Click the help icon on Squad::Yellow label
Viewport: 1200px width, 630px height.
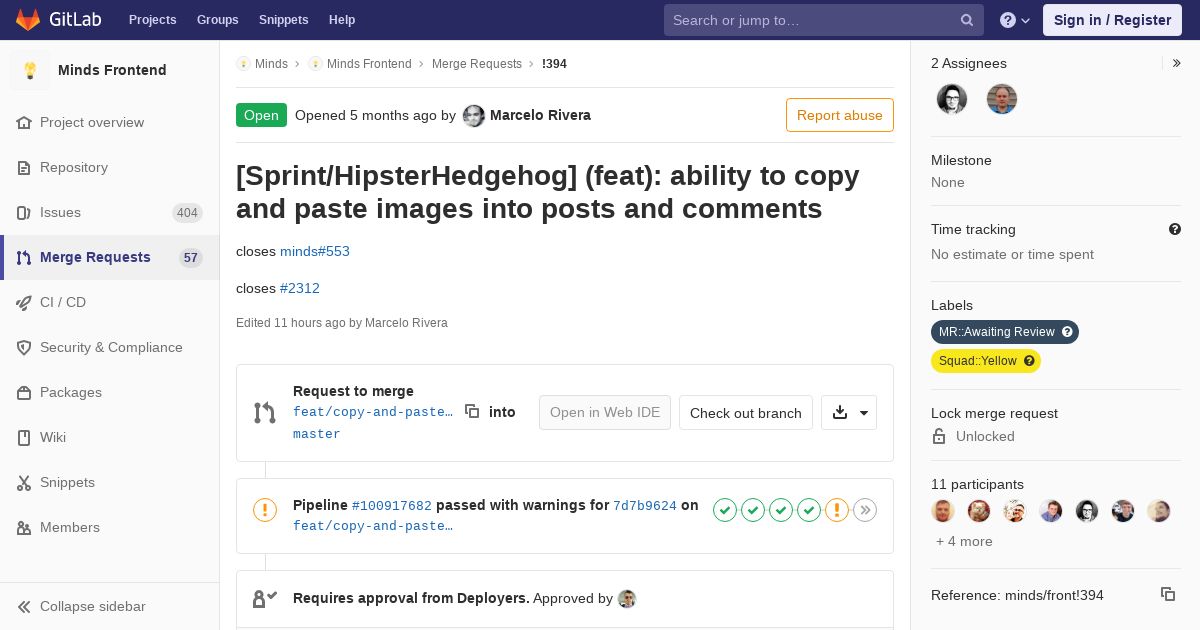[x=1029, y=361]
